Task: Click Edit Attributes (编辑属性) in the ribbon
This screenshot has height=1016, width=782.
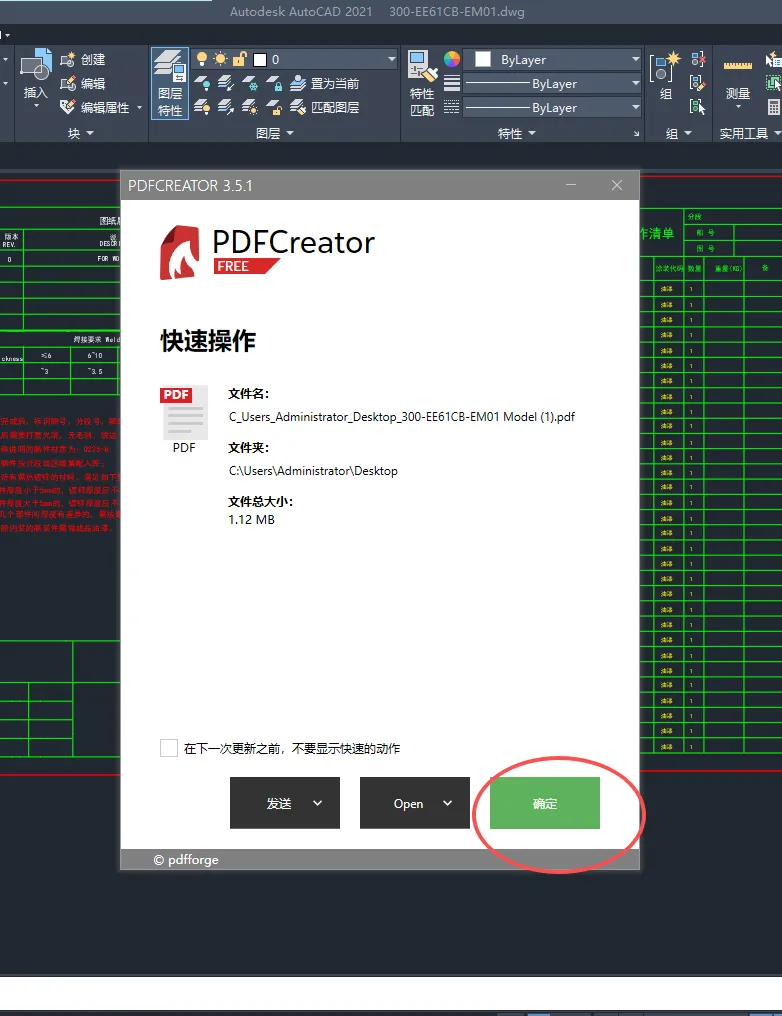Action: pos(95,107)
